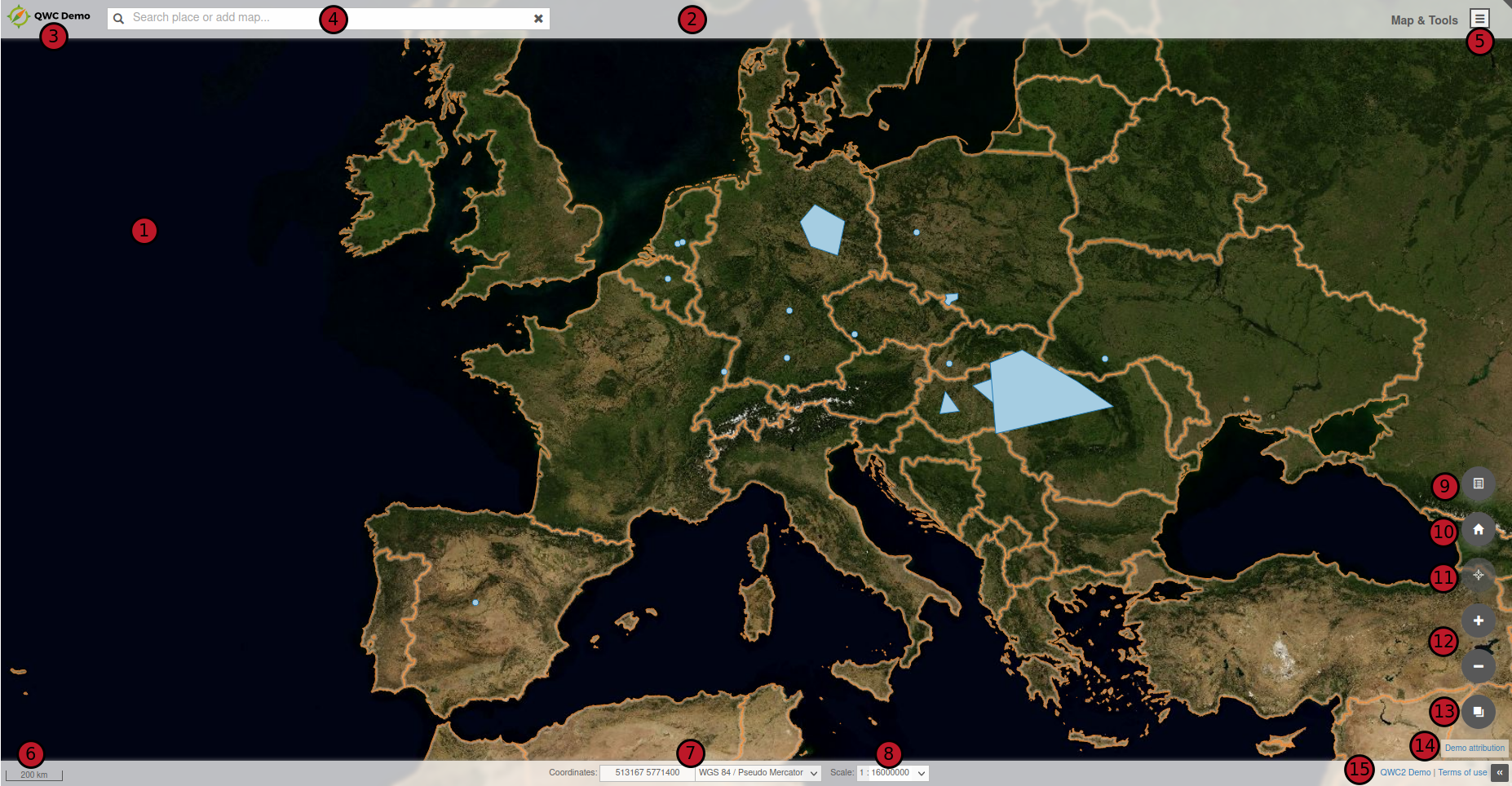The height and width of the screenshot is (786, 1512).
Task: Zoom out with the minus button
Action: [1478, 666]
